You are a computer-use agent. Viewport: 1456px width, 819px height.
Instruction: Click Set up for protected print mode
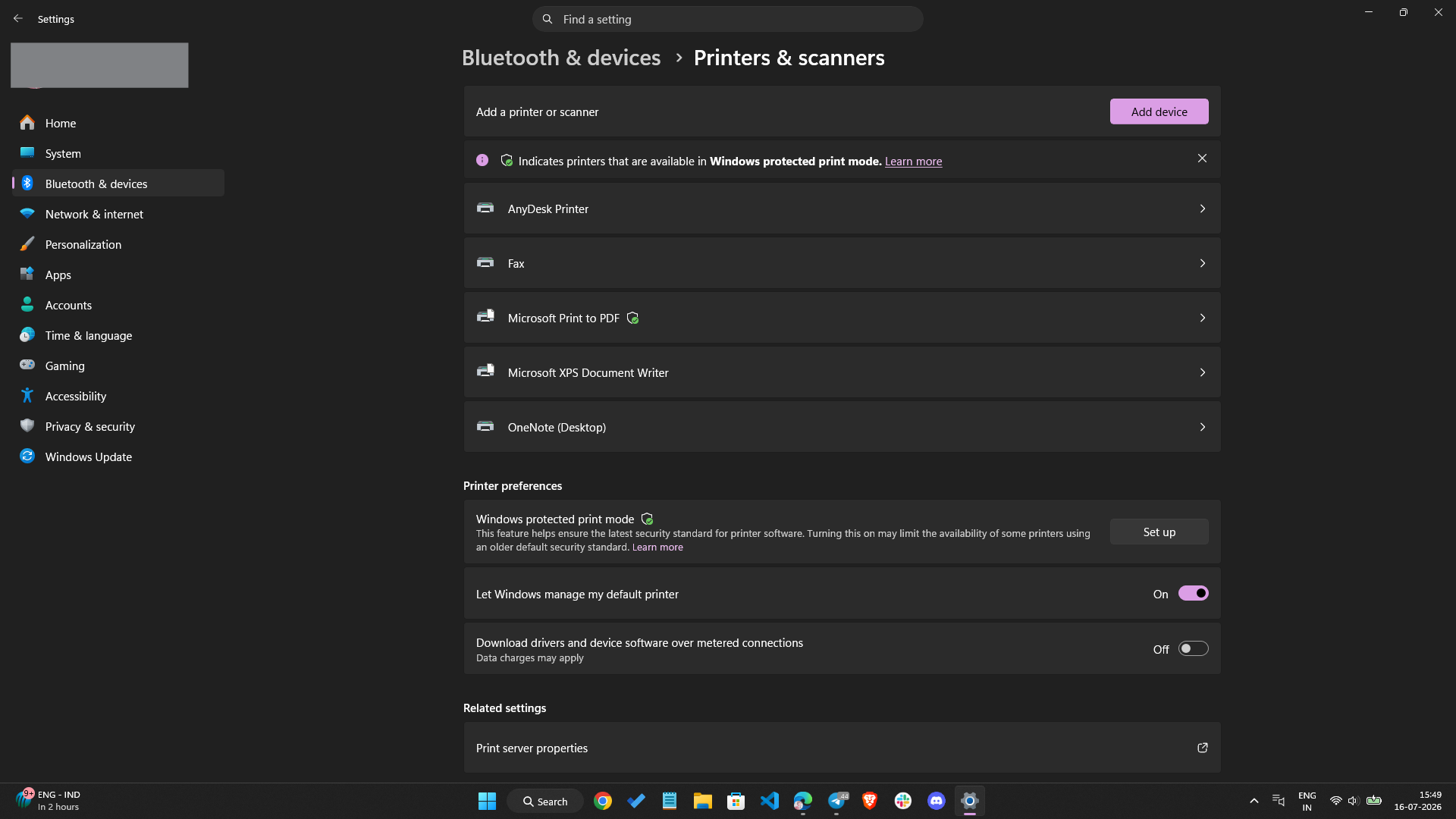click(1159, 532)
